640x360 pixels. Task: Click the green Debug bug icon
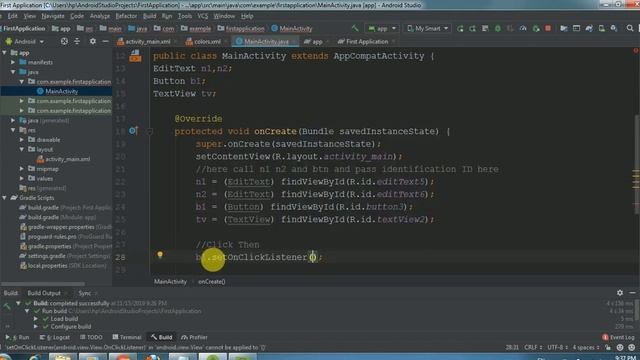point(498,29)
